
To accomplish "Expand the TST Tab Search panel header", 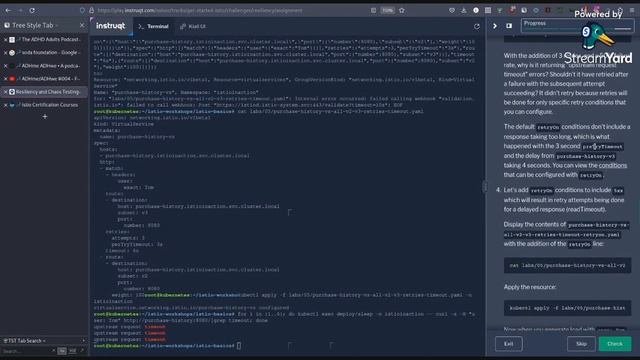I will (x=44, y=340).
